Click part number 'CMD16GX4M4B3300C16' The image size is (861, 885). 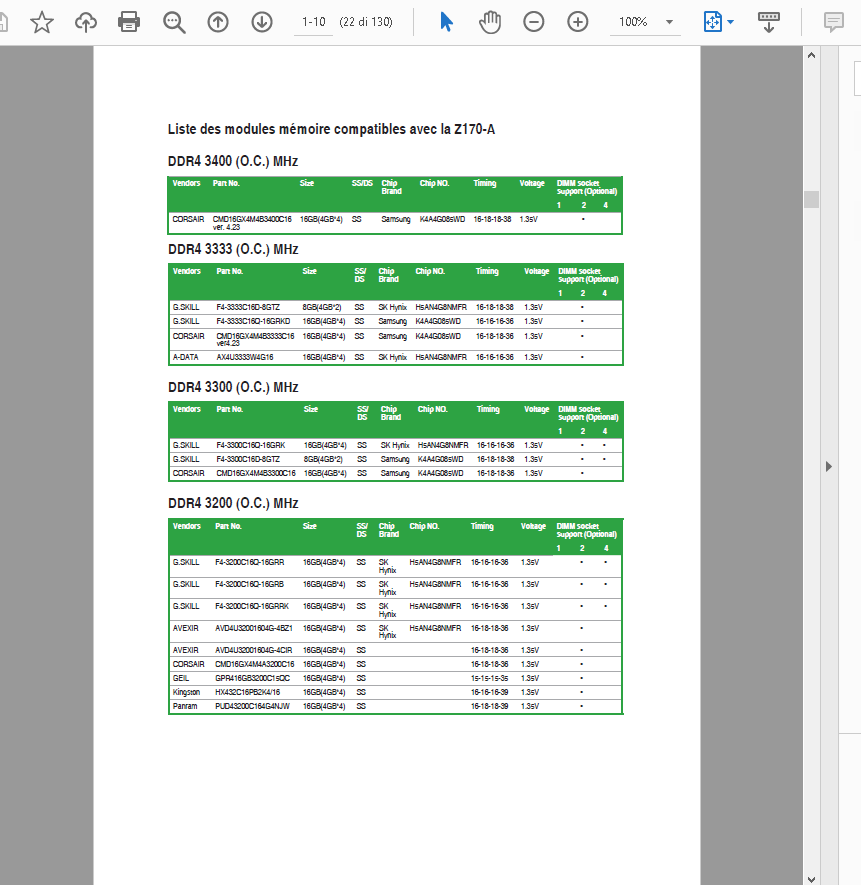[x=256, y=473]
